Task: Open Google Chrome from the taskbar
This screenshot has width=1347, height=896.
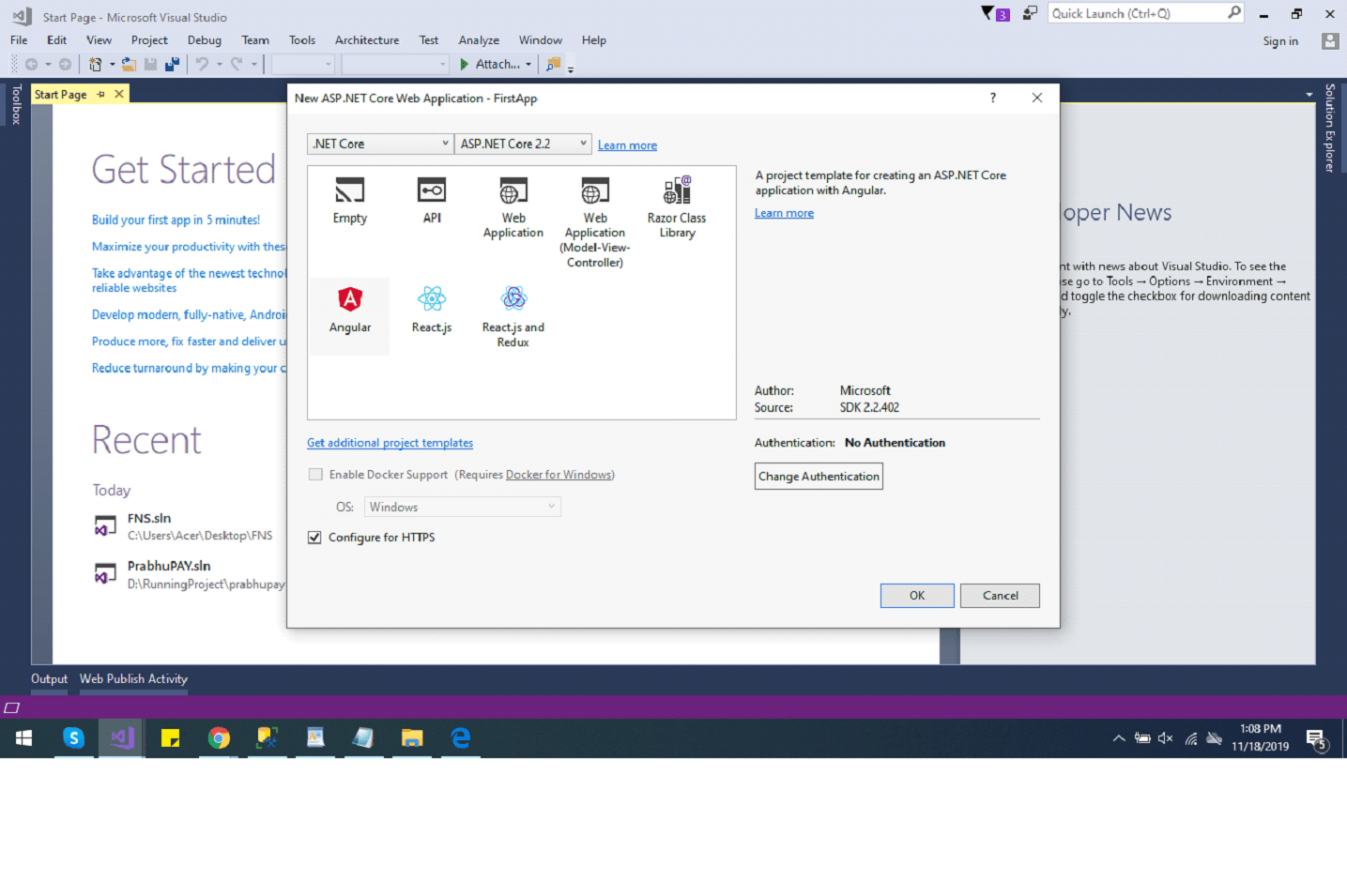Action: tap(219, 738)
